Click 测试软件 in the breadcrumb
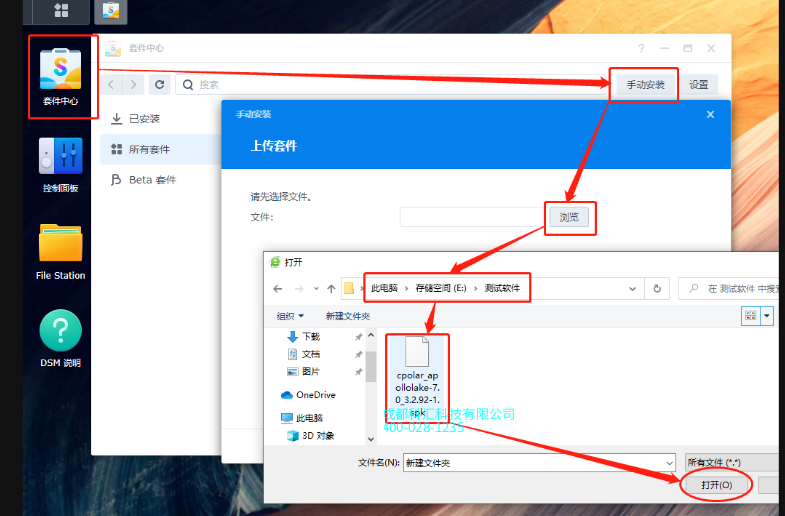Viewport: 785px width, 516px height. (502, 288)
